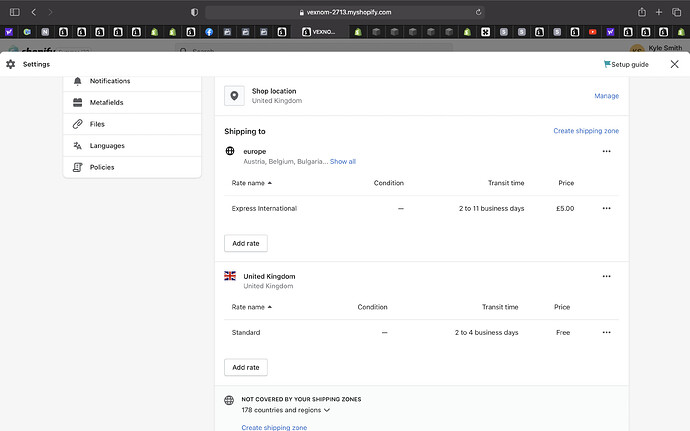This screenshot has height=431, width=690.
Task: Expand the 178 countries and regions list
Action: tap(286, 410)
